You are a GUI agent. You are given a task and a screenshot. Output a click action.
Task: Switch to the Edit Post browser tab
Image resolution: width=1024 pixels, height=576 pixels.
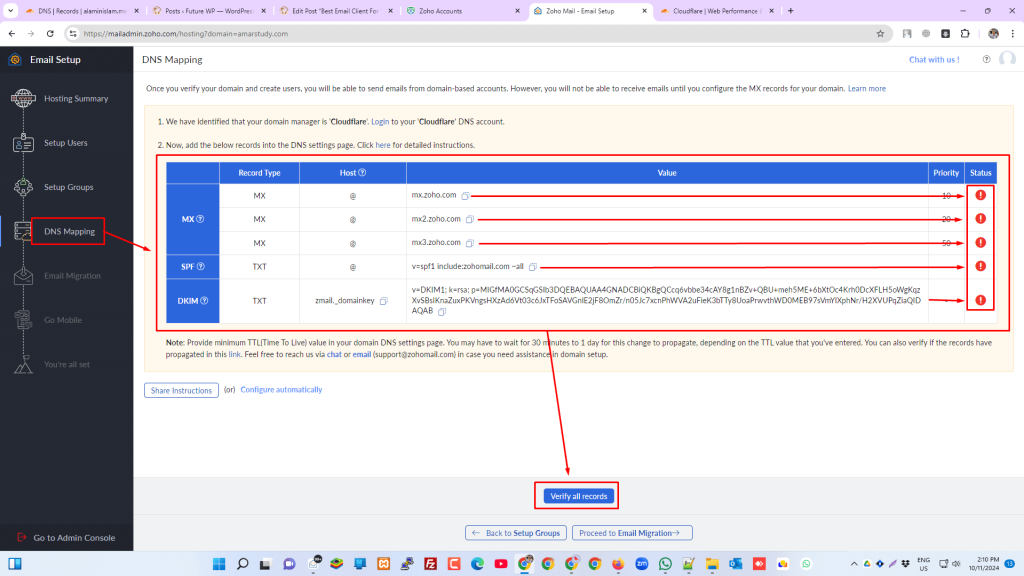tap(336, 11)
